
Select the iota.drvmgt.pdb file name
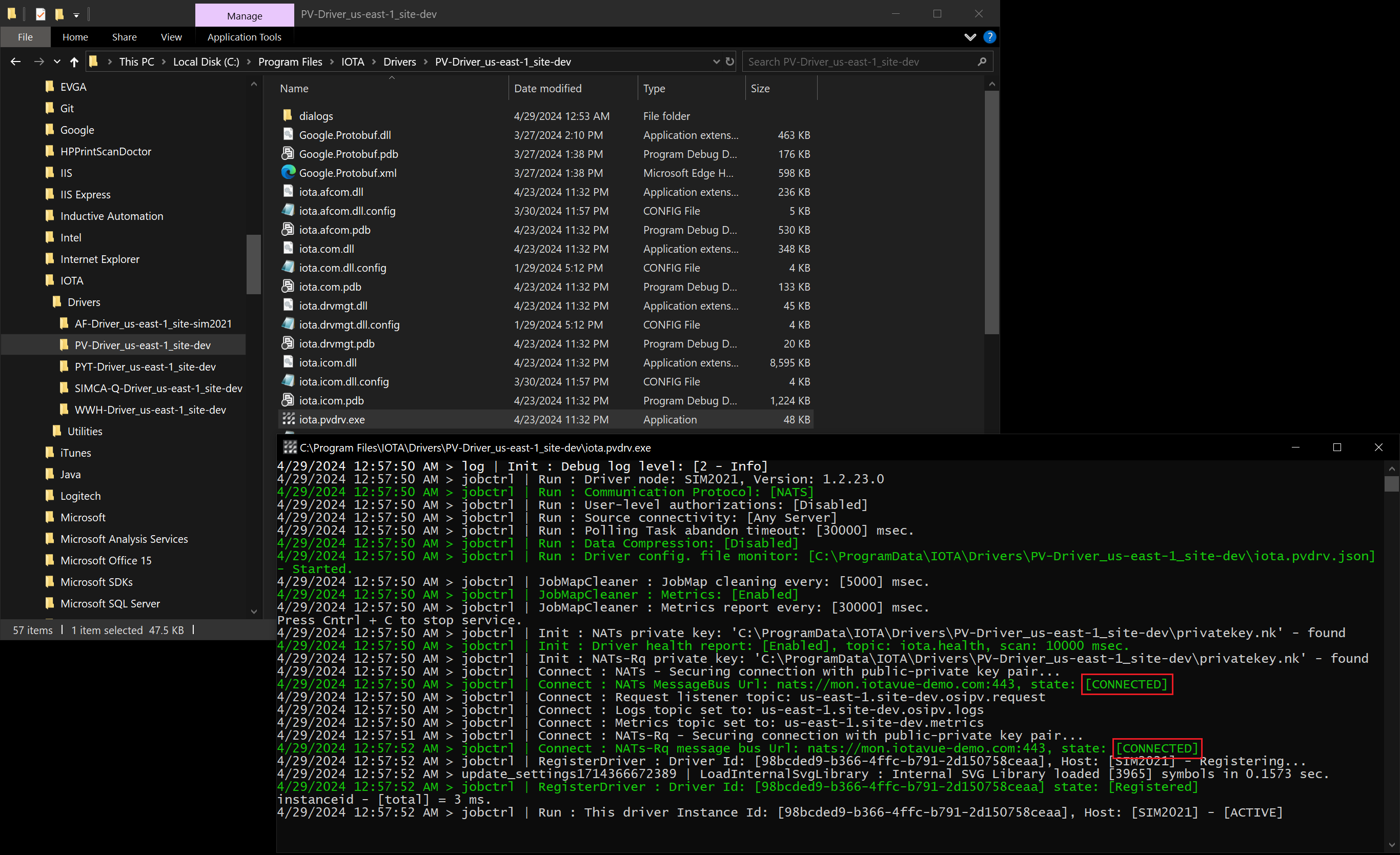(336, 343)
